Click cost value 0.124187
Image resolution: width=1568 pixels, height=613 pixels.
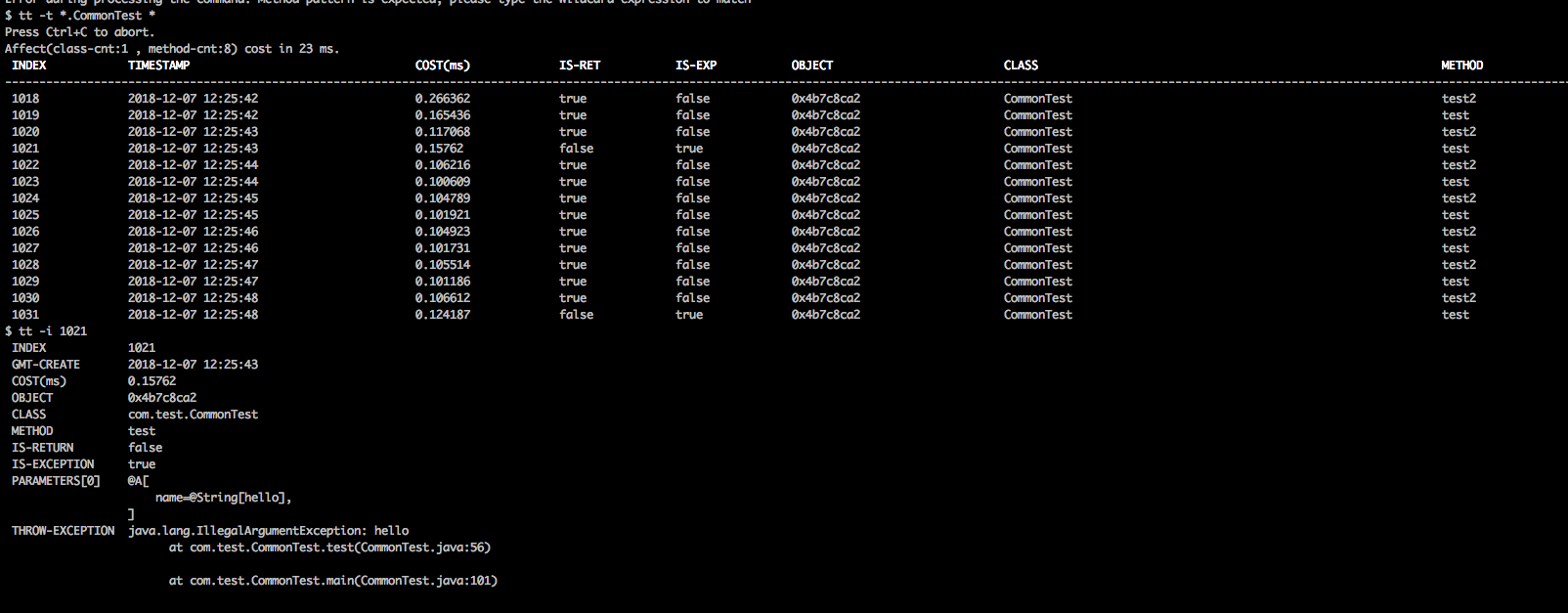pyautogui.click(x=442, y=315)
